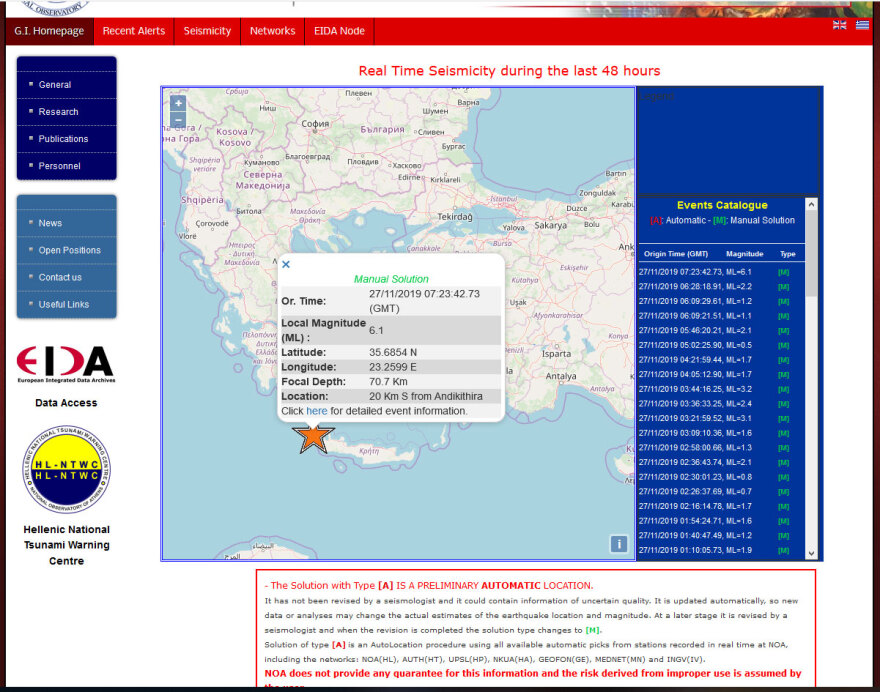The width and height of the screenshot is (880, 692).
Task: Open the Recent Alerts tab
Action: pos(133,31)
